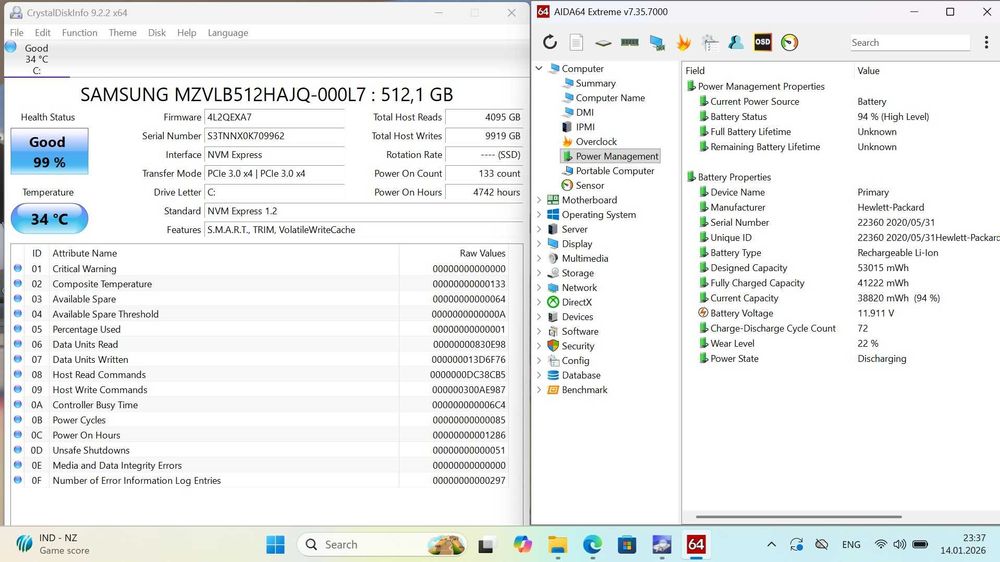Open the OSD panel toolbar icon
Screen dimensions: 1000x562
[x=763, y=42]
